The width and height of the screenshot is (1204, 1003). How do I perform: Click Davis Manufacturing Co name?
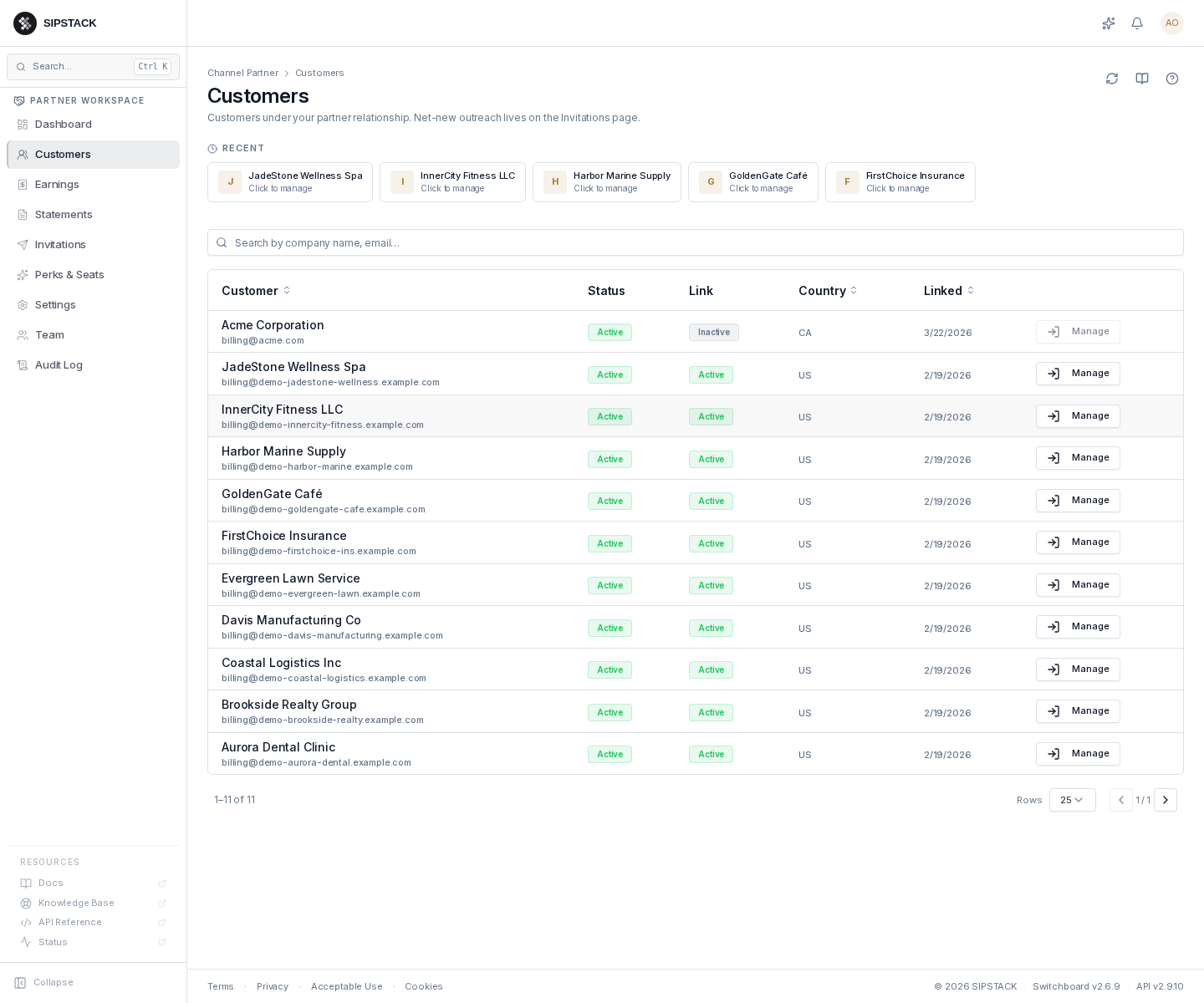click(x=291, y=620)
